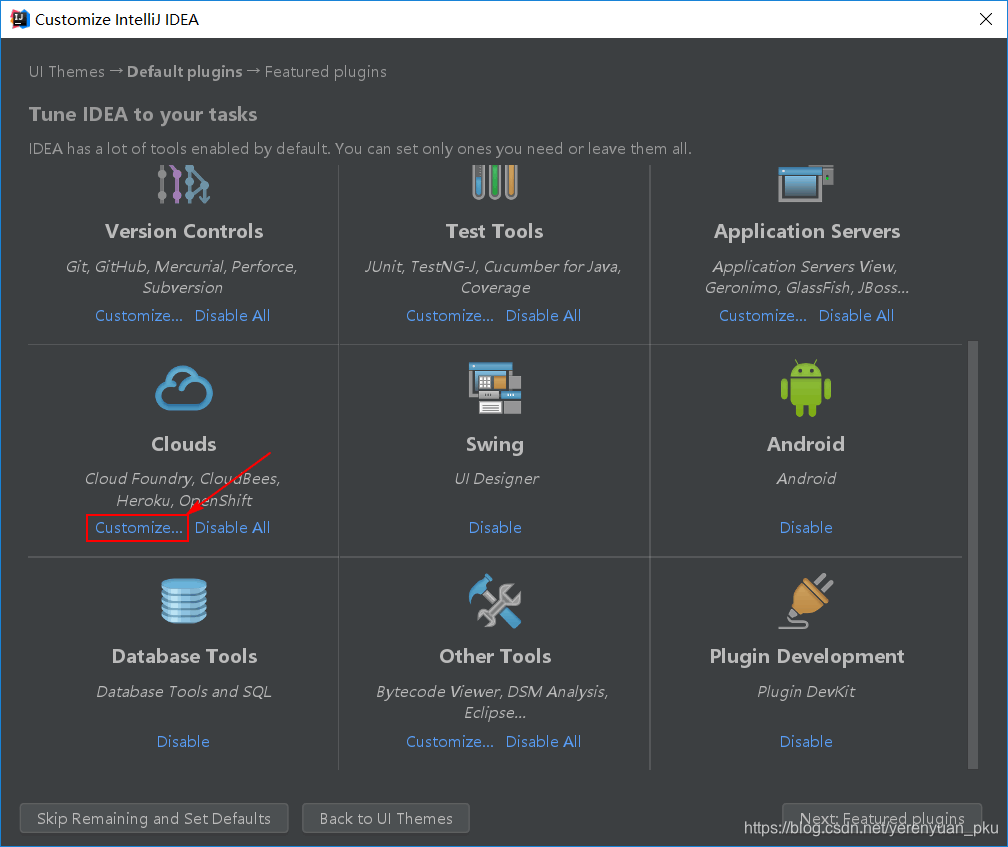
Task: Click the plugin list vertical scrollbar
Action: click(973, 555)
